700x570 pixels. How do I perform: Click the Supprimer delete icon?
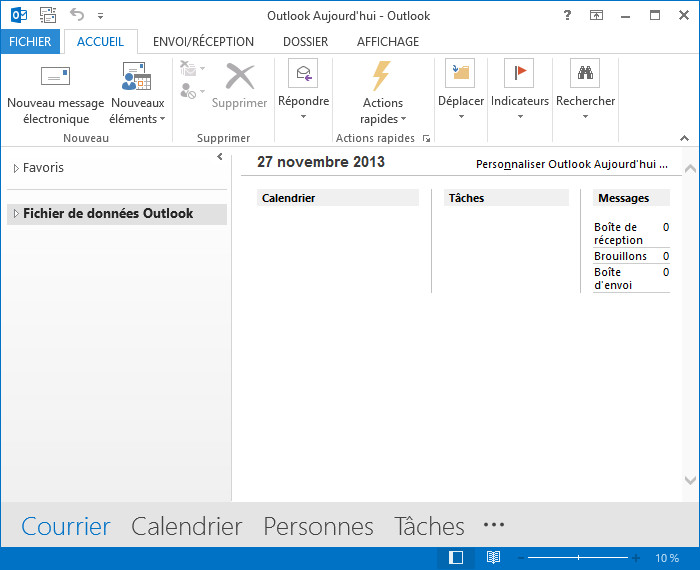(240, 76)
